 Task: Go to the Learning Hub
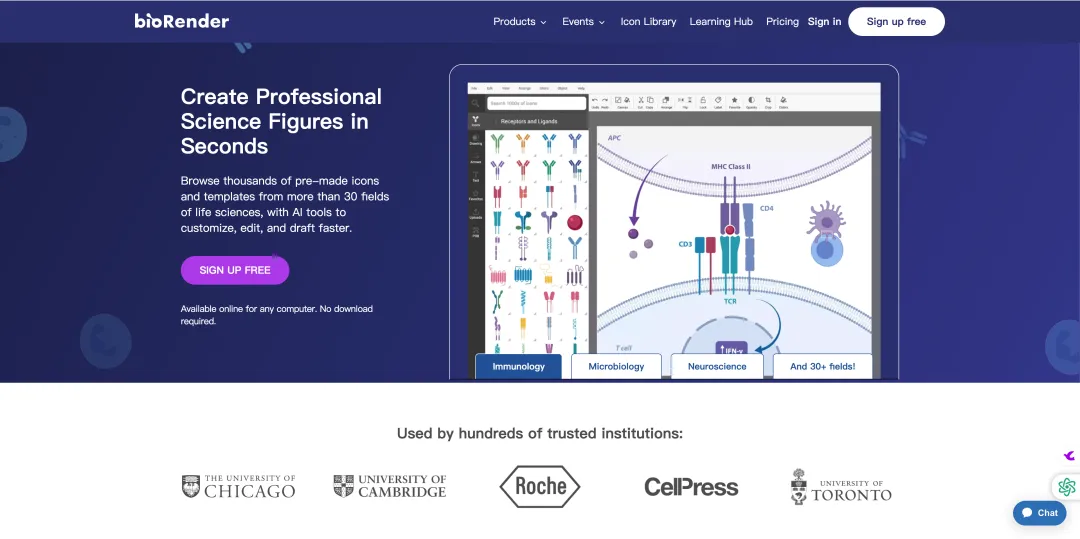coord(721,21)
